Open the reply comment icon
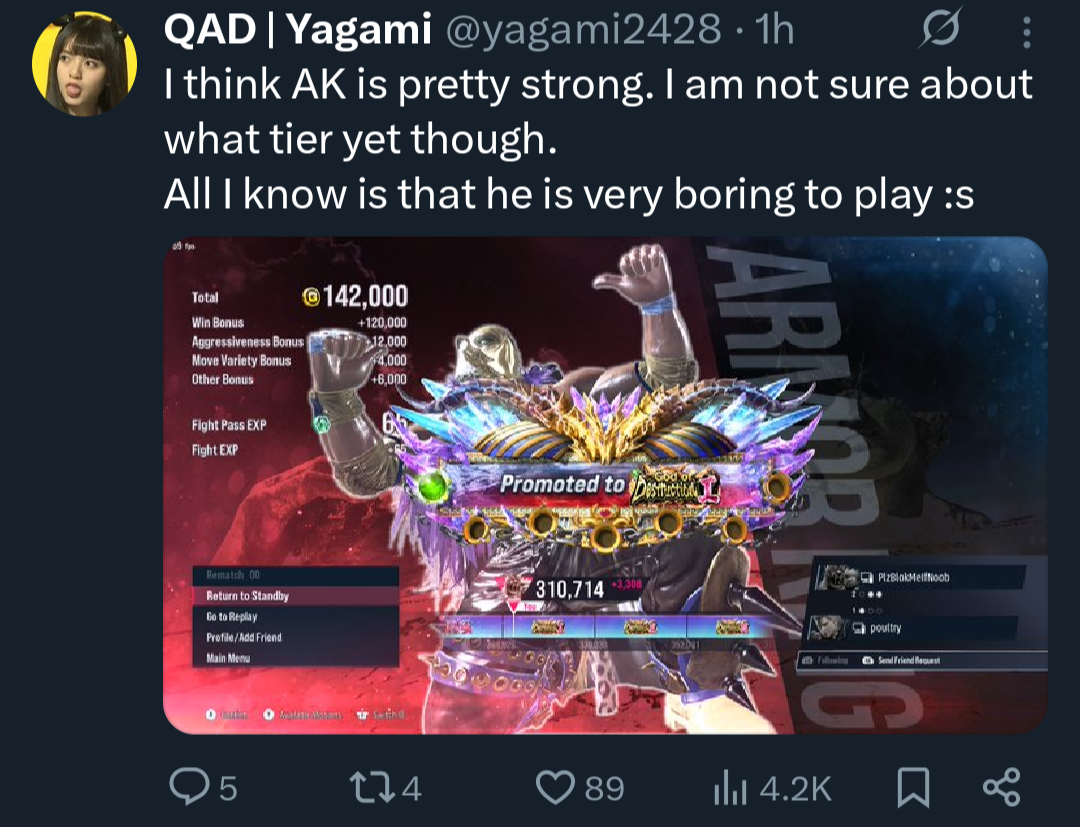The height and width of the screenshot is (827, 1080). pyautogui.click(x=188, y=787)
